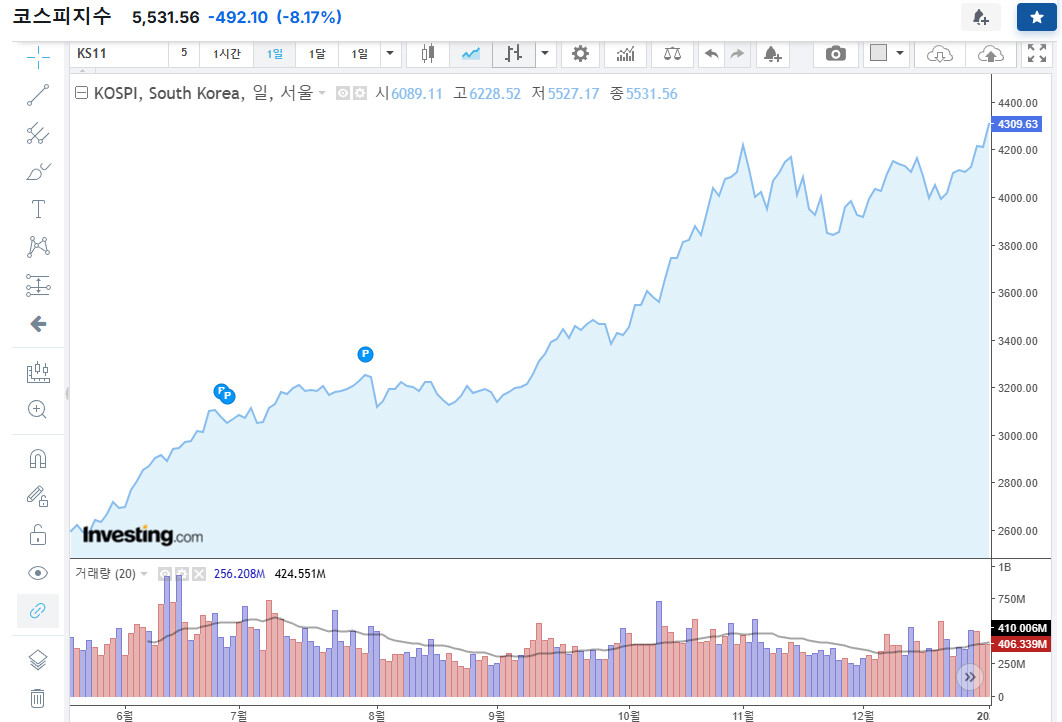Toggle hide all drawings eye icon
Screen dimensions: 1062x722
[x=38, y=574]
